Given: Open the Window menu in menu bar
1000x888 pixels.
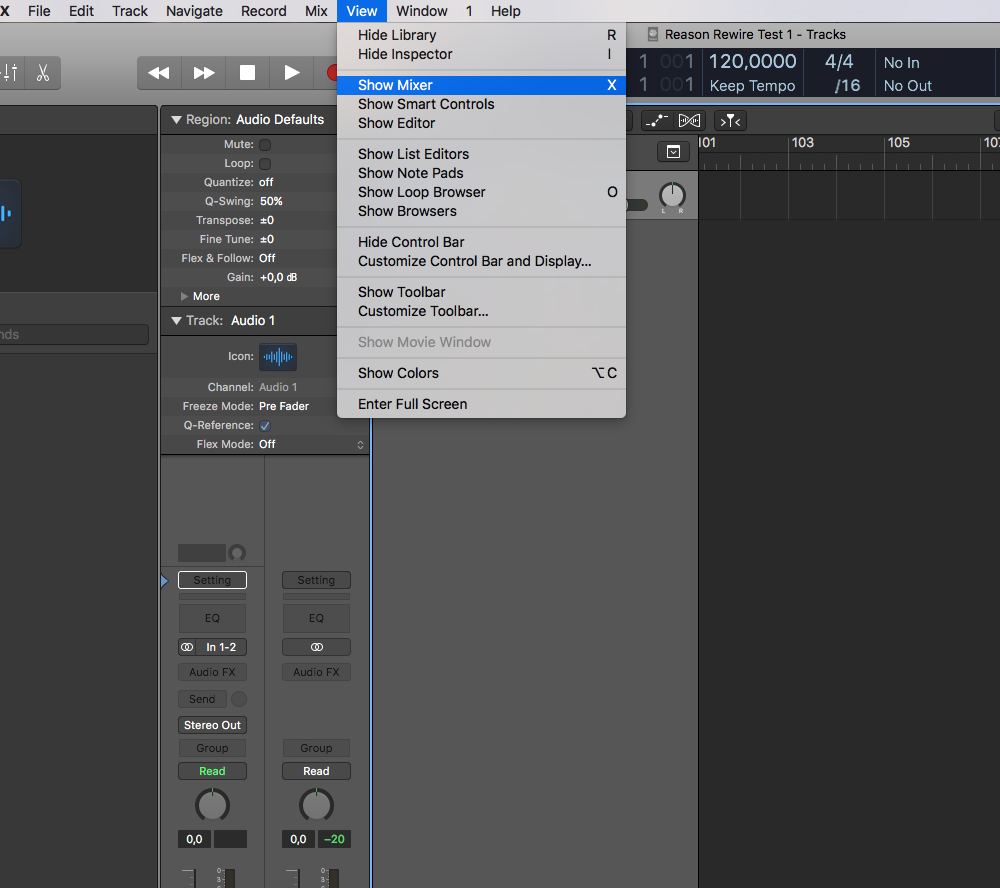Looking at the screenshot, I should coord(421,11).
